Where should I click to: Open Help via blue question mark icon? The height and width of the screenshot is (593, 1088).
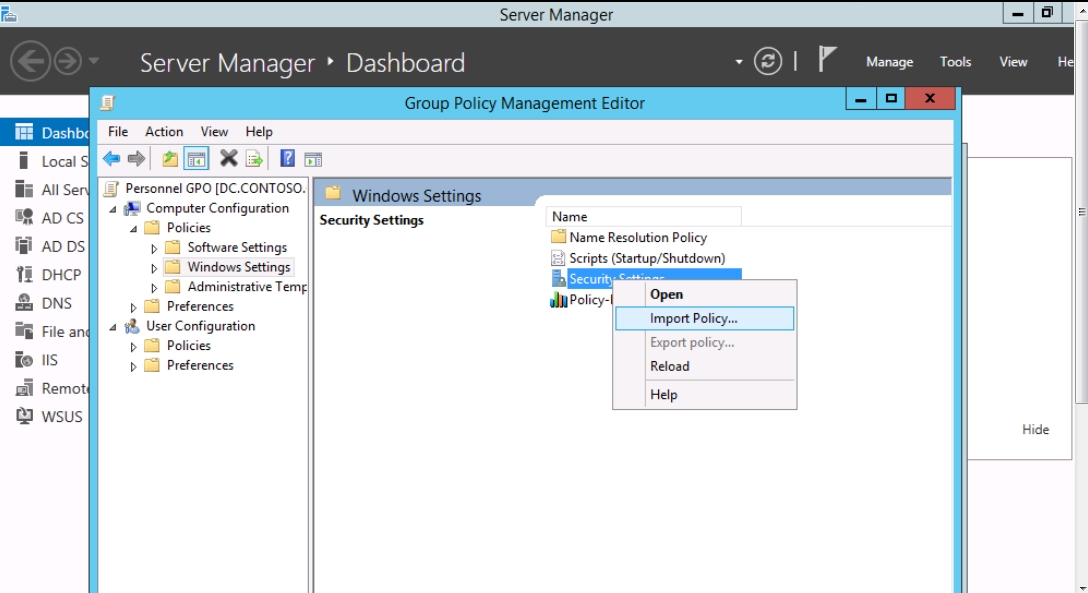(287, 159)
